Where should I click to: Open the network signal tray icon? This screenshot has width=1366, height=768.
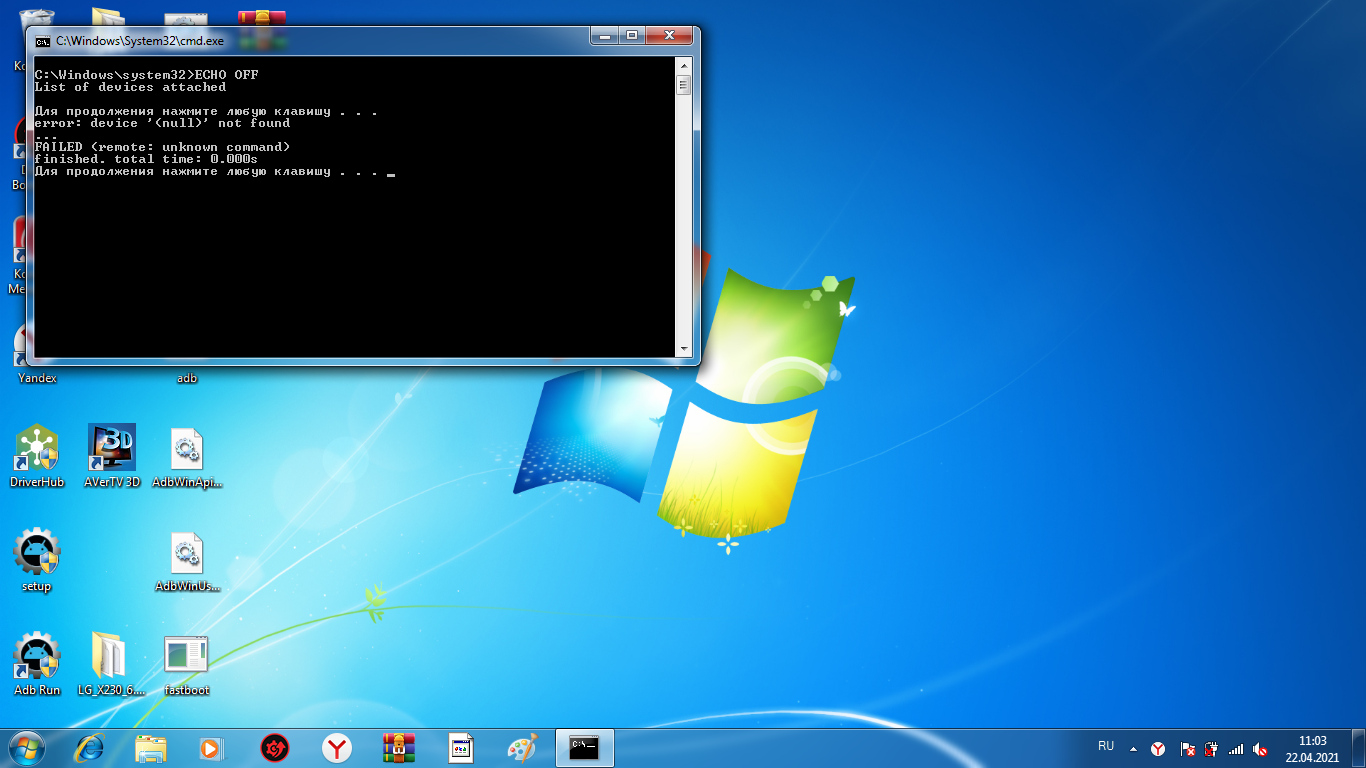(1236, 748)
